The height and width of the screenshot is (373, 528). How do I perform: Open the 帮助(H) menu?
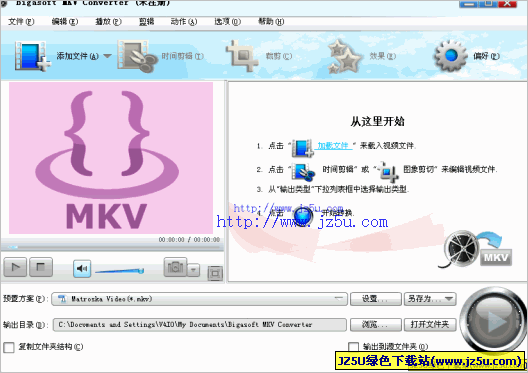[x=271, y=22]
